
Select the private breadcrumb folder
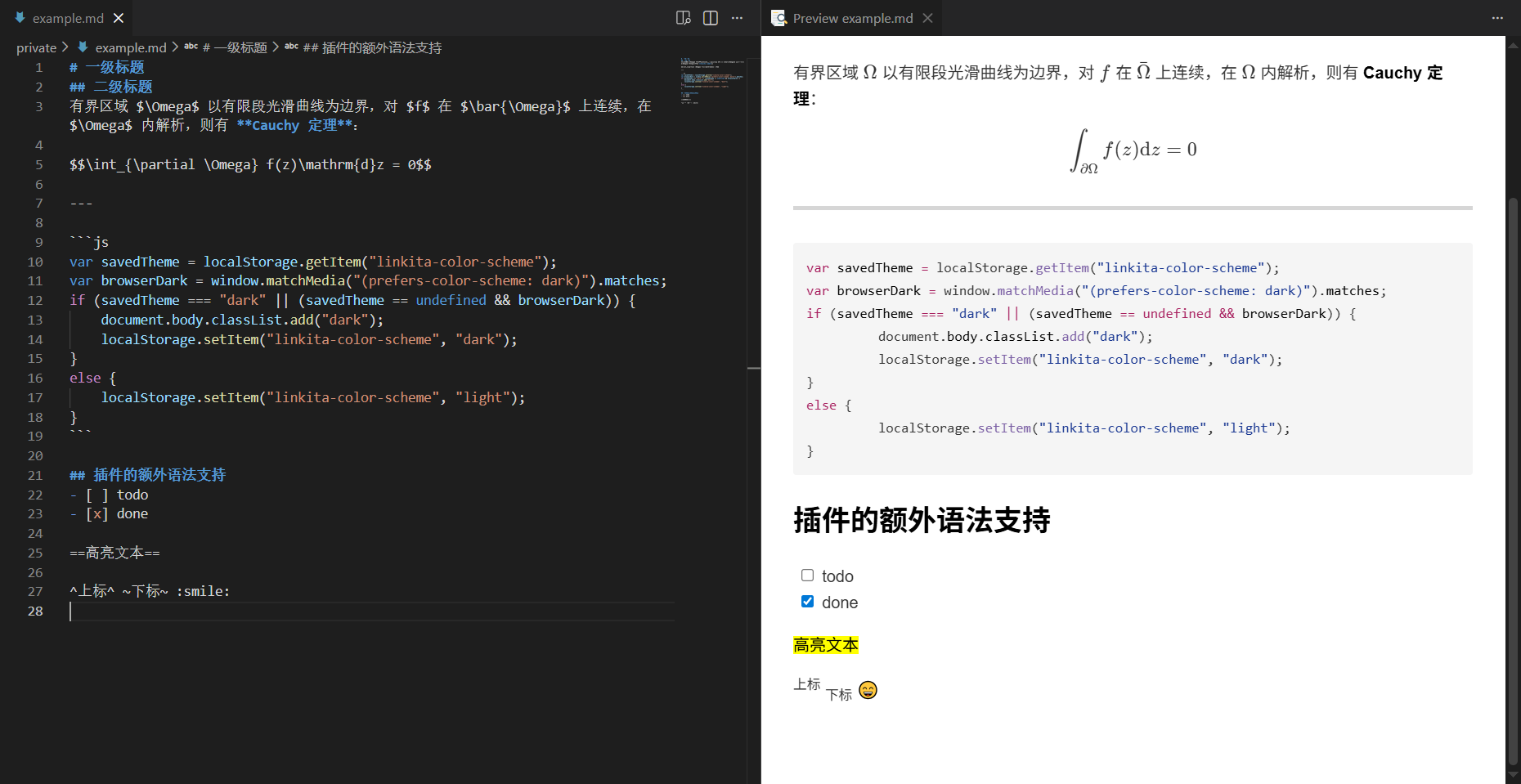[36, 48]
